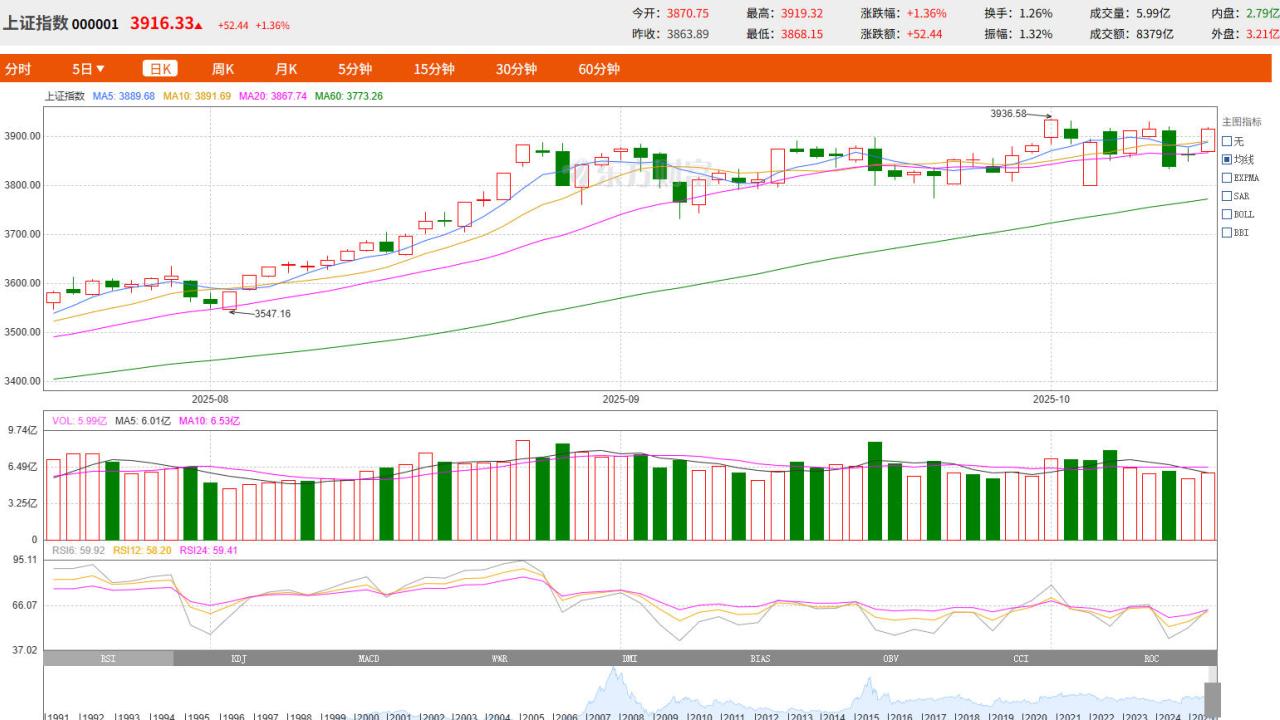Select the 60分钟 chart view
1280x720 pixels.
599,69
